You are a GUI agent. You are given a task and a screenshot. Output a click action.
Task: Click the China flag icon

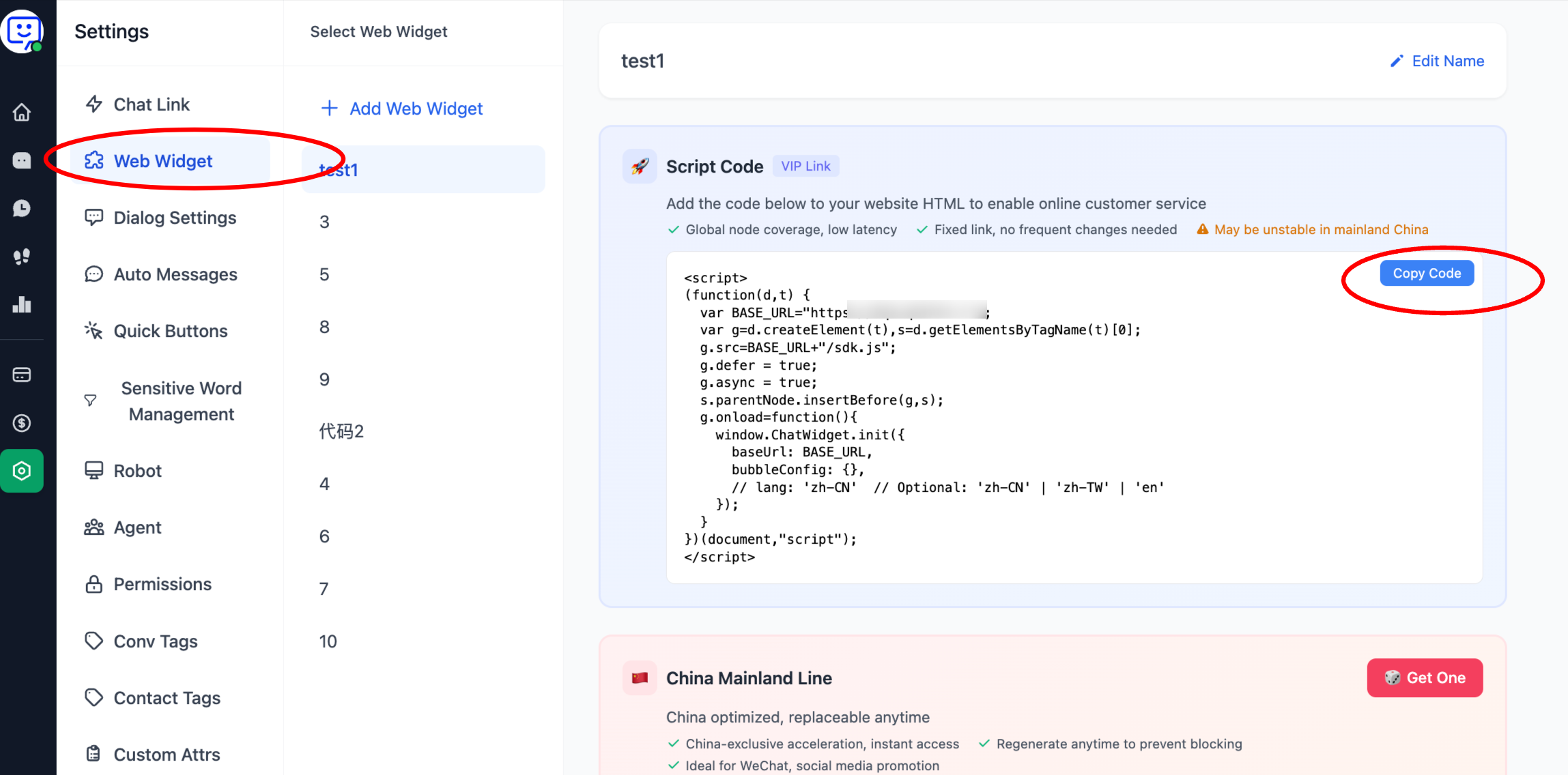click(640, 678)
